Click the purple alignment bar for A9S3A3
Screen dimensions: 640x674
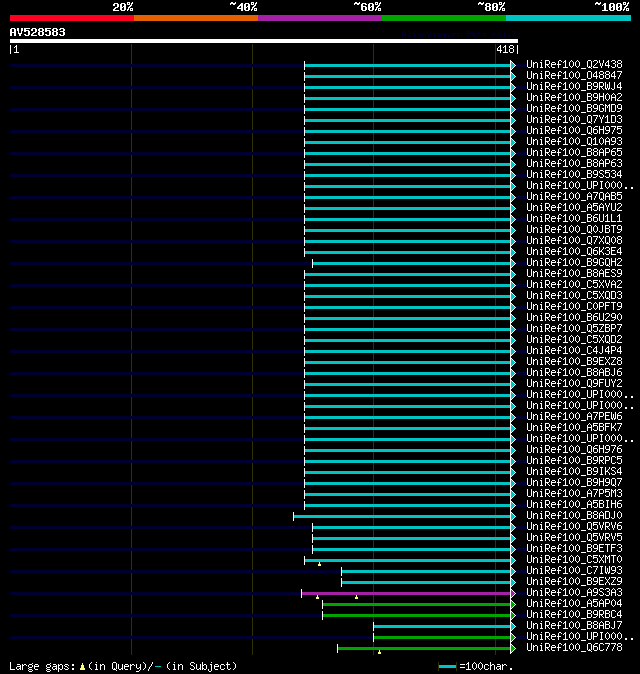click(x=406, y=594)
